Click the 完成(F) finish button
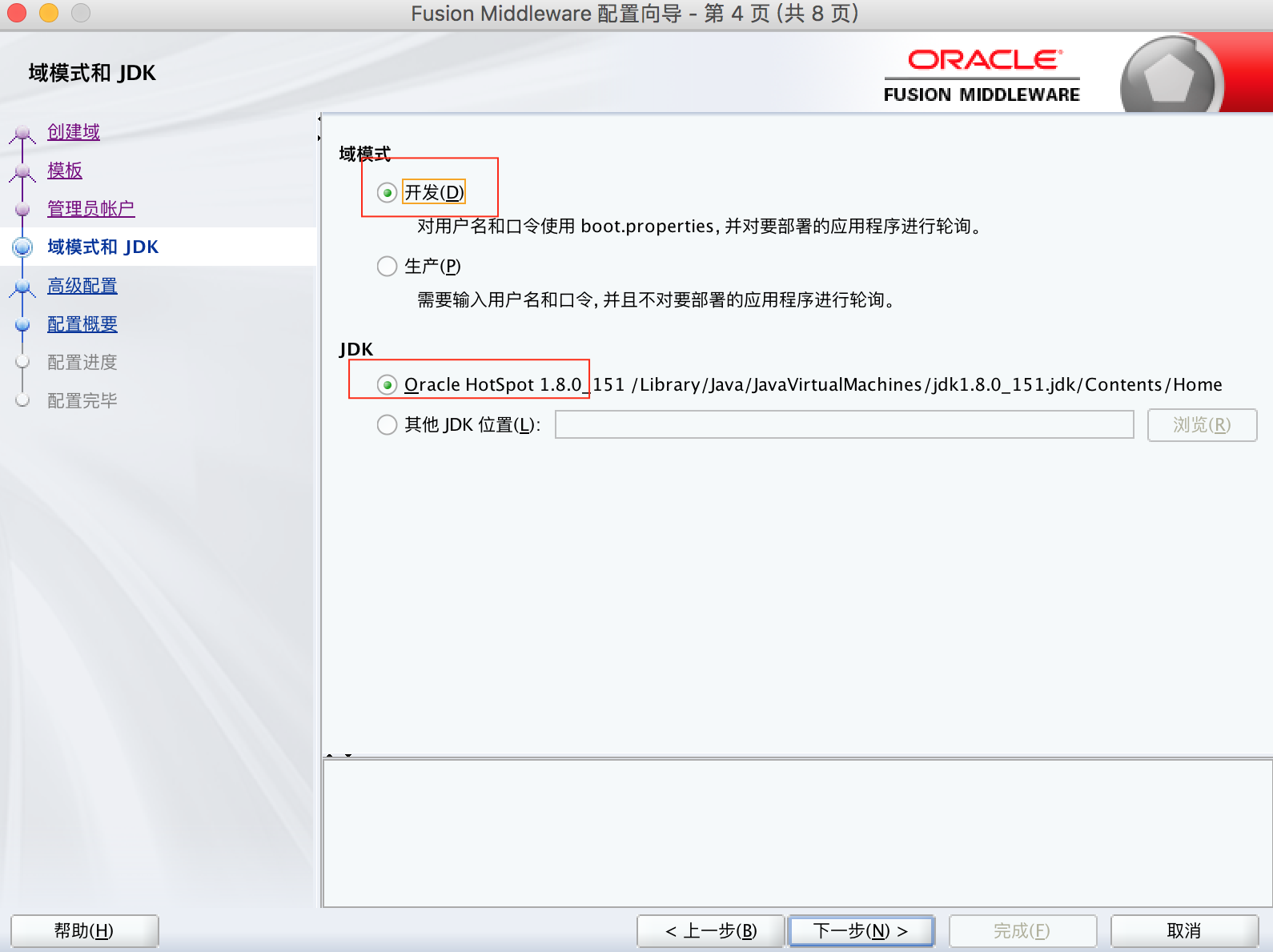The height and width of the screenshot is (952, 1273). [x=1022, y=931]
